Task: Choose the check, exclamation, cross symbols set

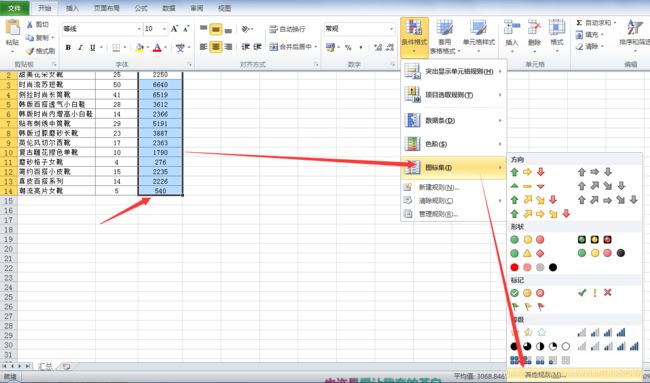Action: [x=594, y=293]
